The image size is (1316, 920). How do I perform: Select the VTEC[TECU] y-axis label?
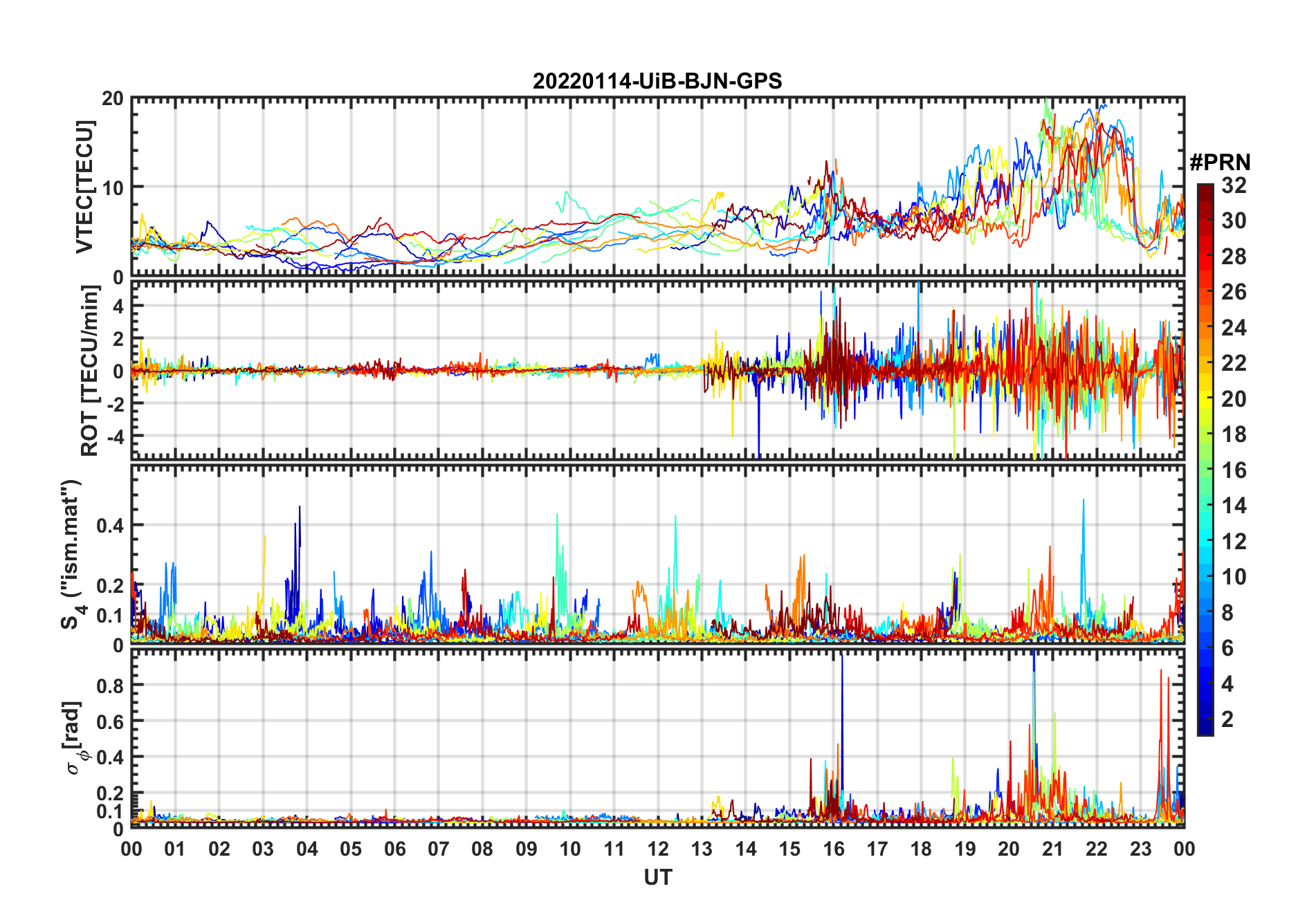[x=84, y=187]
